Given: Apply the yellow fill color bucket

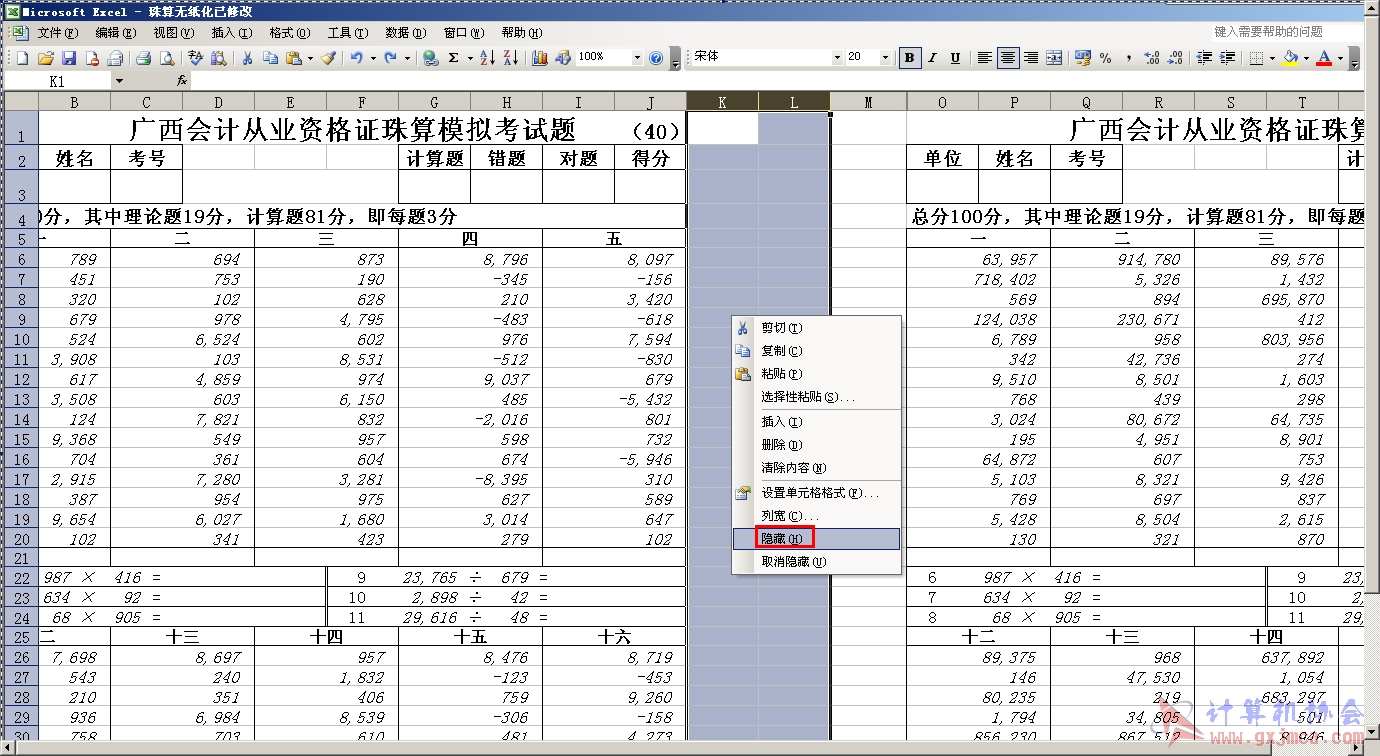Looking at the screenshot, I should coord(1290,58).
